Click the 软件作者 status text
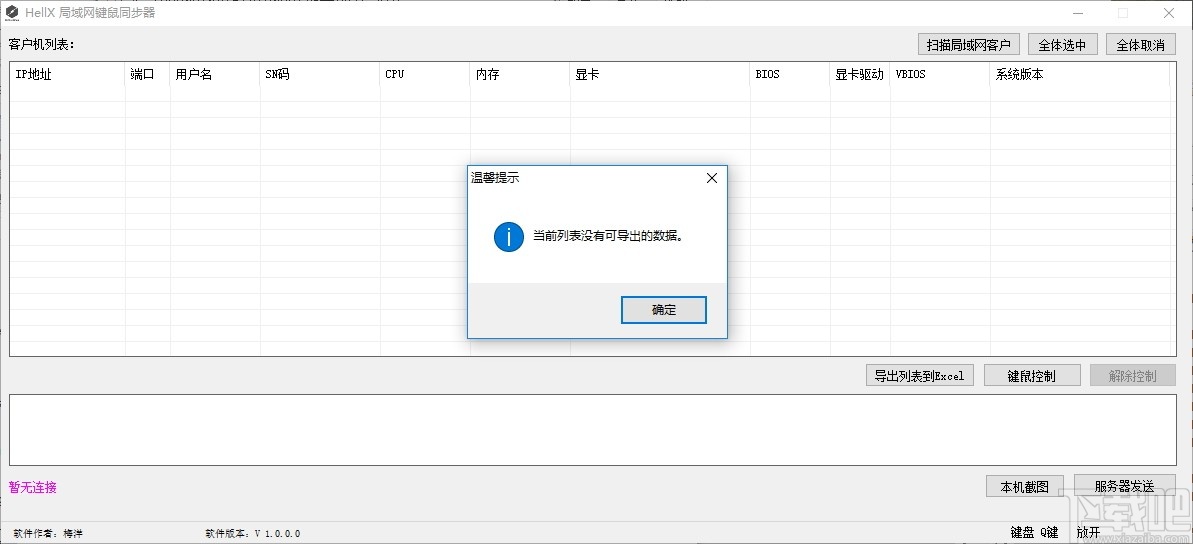 click(48, 533)
